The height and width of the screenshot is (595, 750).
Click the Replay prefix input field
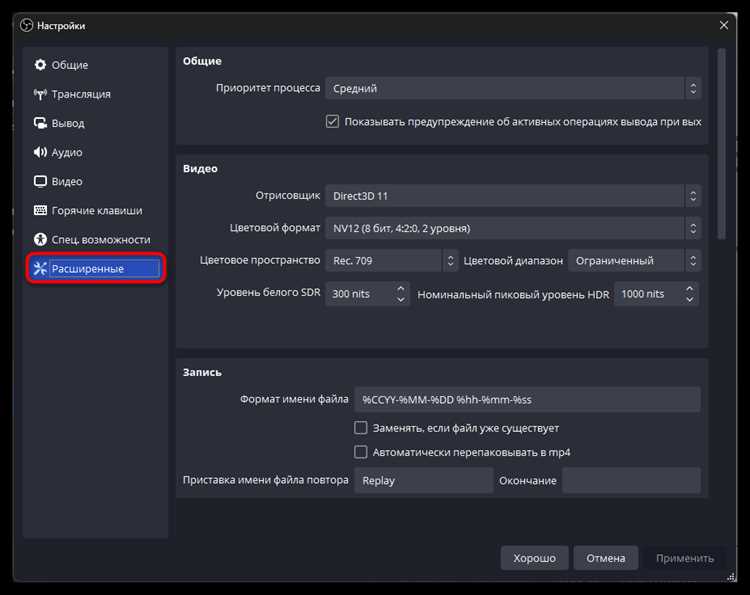(x=424, y=481)
